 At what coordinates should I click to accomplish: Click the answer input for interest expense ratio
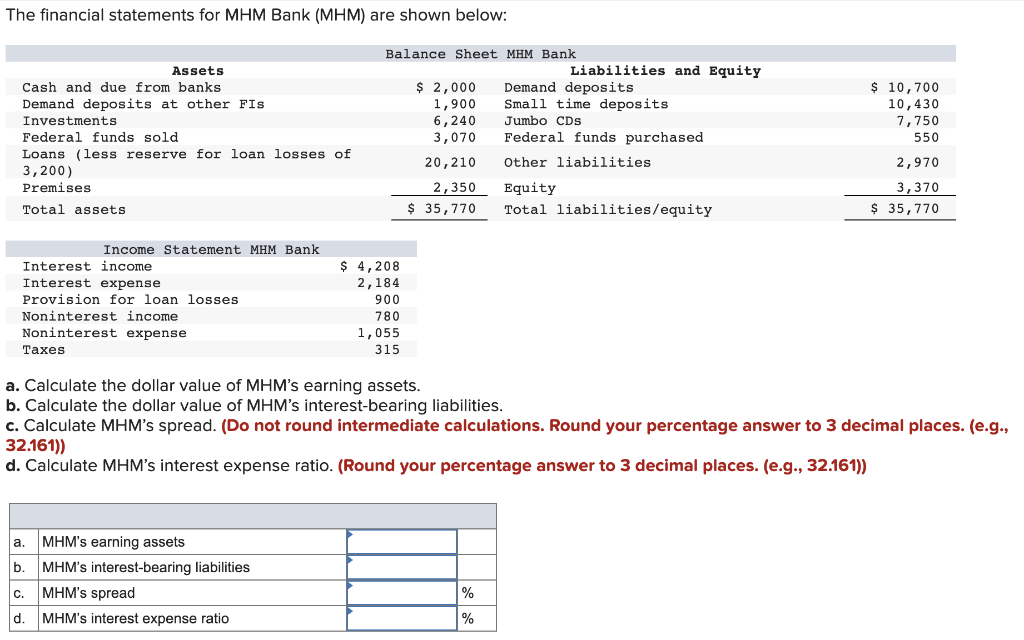pos(400,617)
